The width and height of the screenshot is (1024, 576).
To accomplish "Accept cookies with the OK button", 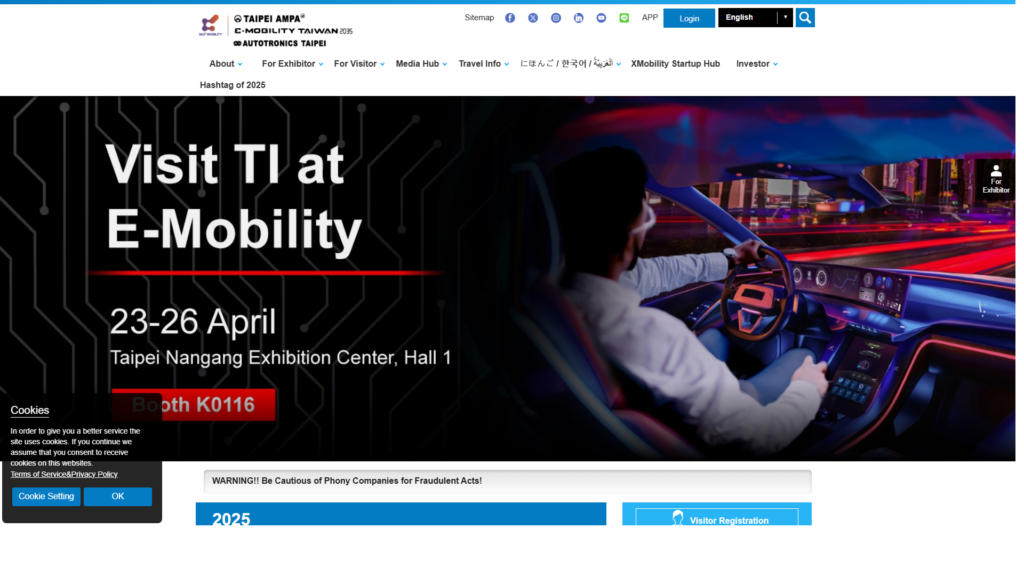I will pyautogui.click(x=118, y=496).
